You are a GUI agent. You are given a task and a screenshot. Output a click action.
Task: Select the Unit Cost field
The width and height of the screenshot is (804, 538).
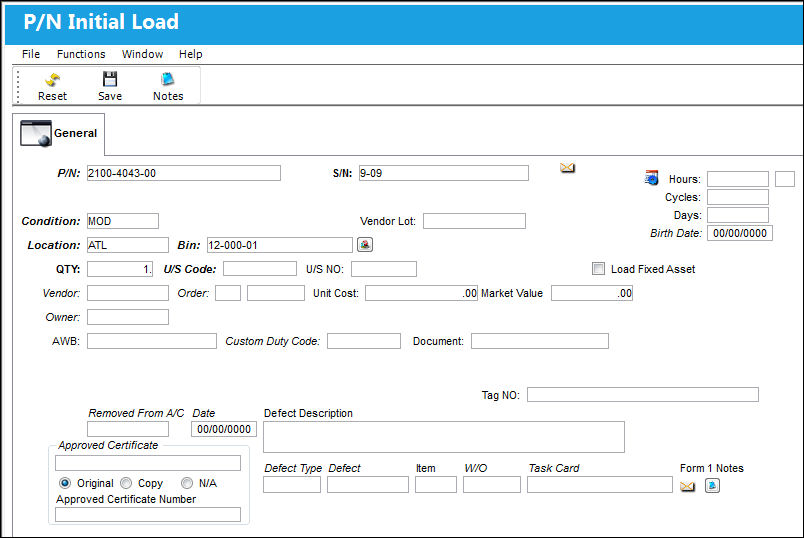click(x=421, y=293)
